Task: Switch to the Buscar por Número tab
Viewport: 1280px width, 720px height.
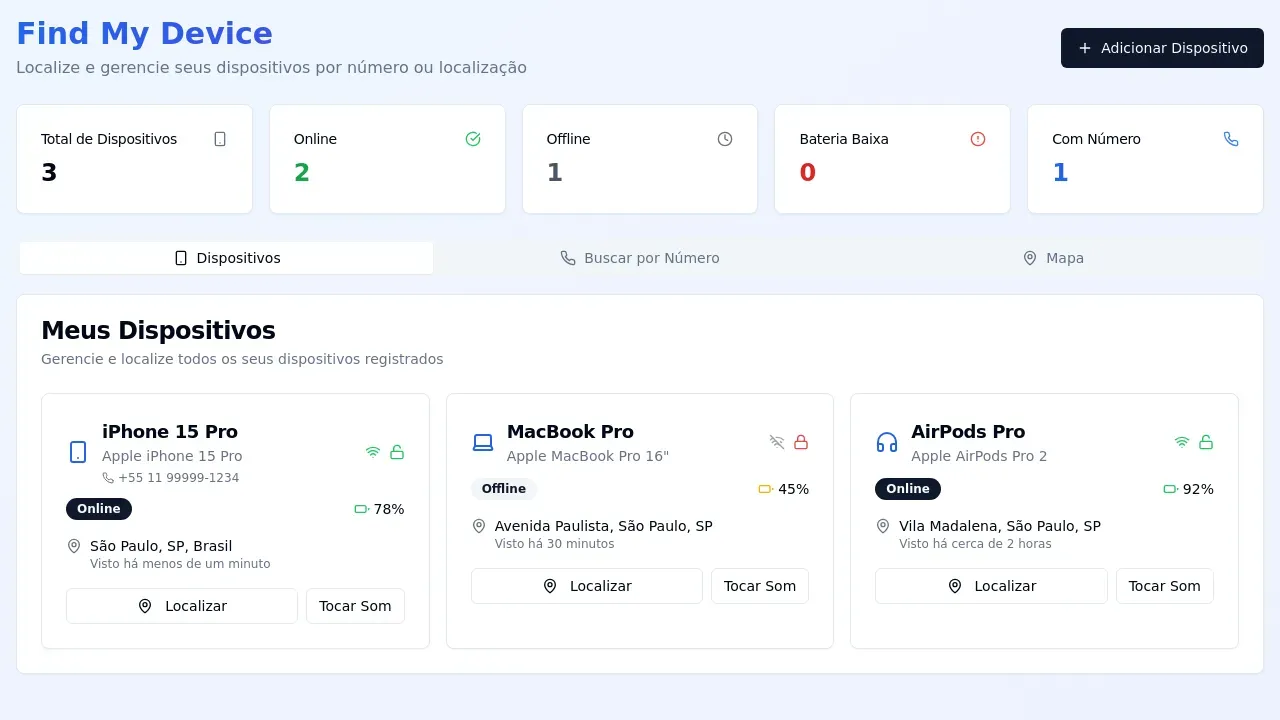Action: (x=640, y=258)
